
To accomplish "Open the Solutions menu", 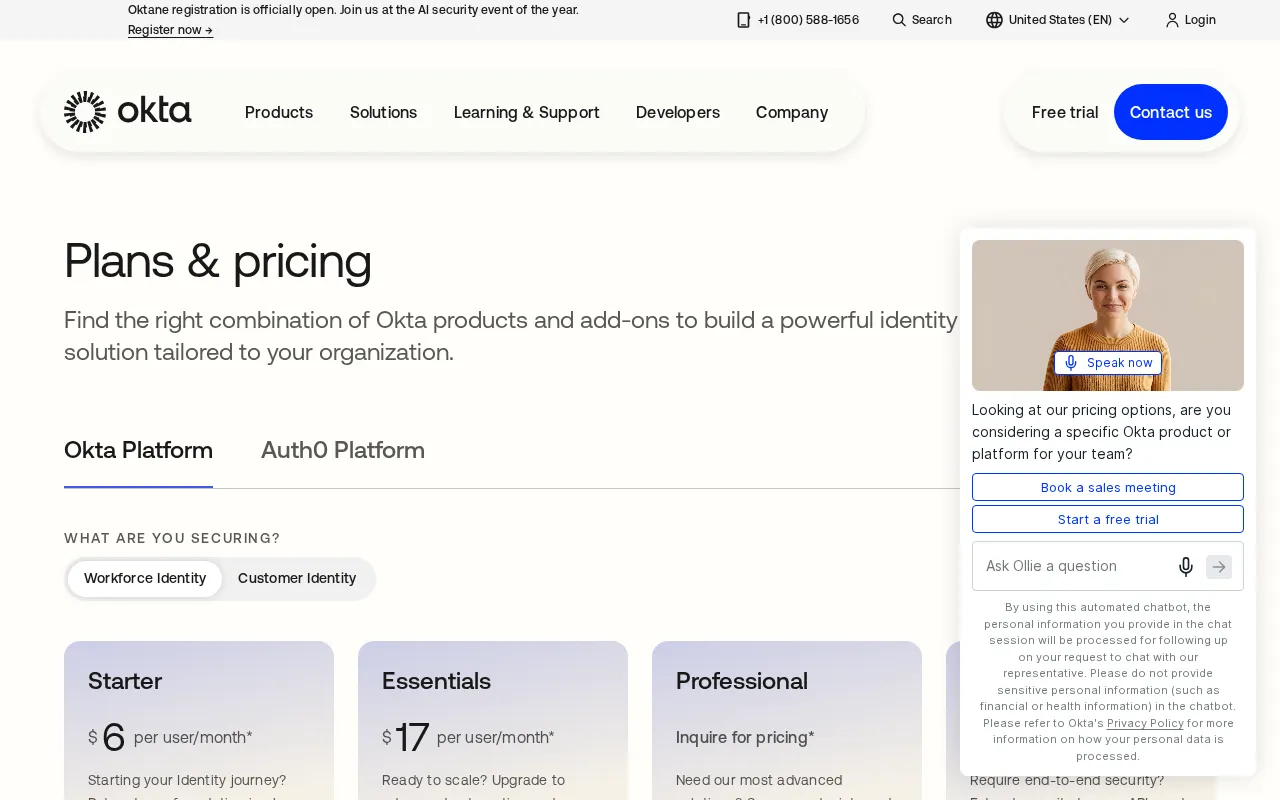I will (x=383, y=112).
